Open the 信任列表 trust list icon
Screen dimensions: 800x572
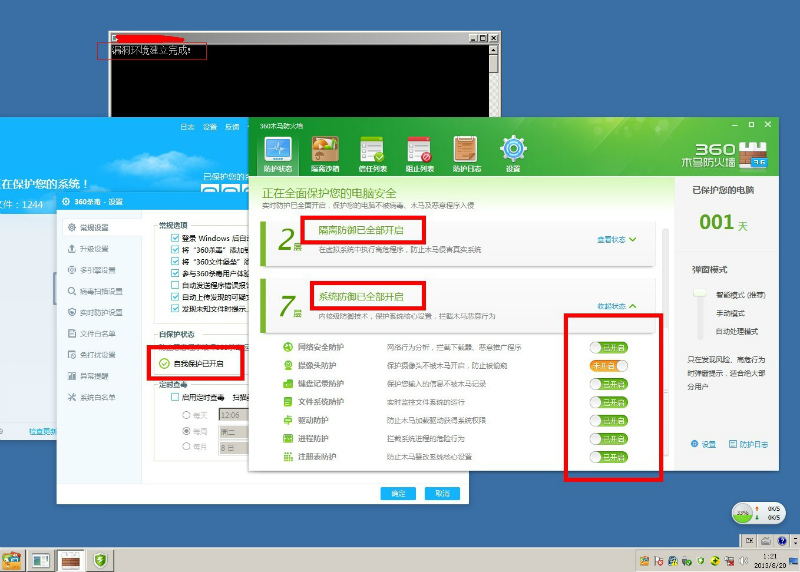click(372, 154)
